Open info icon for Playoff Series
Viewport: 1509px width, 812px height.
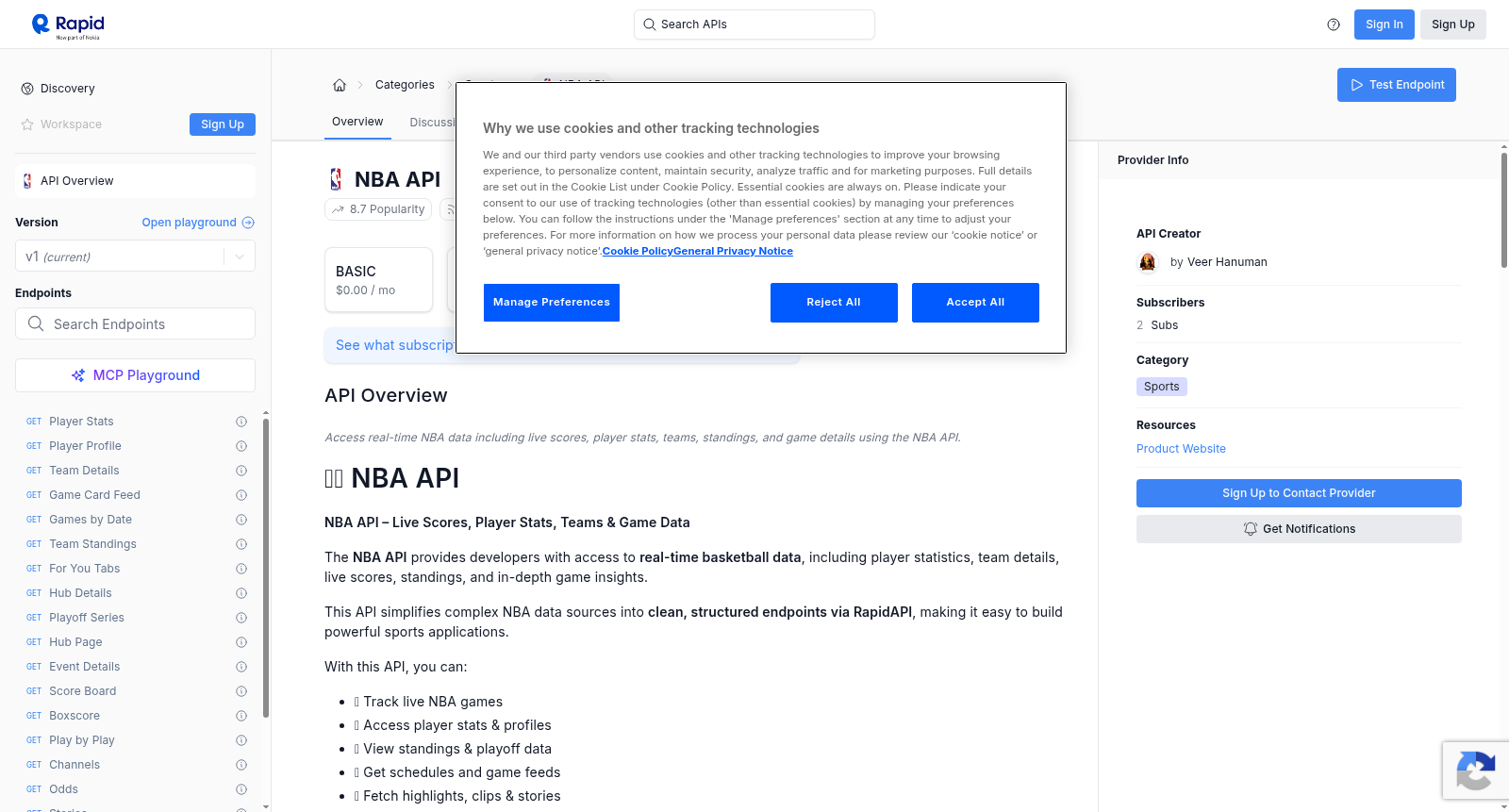pos(241,618)
